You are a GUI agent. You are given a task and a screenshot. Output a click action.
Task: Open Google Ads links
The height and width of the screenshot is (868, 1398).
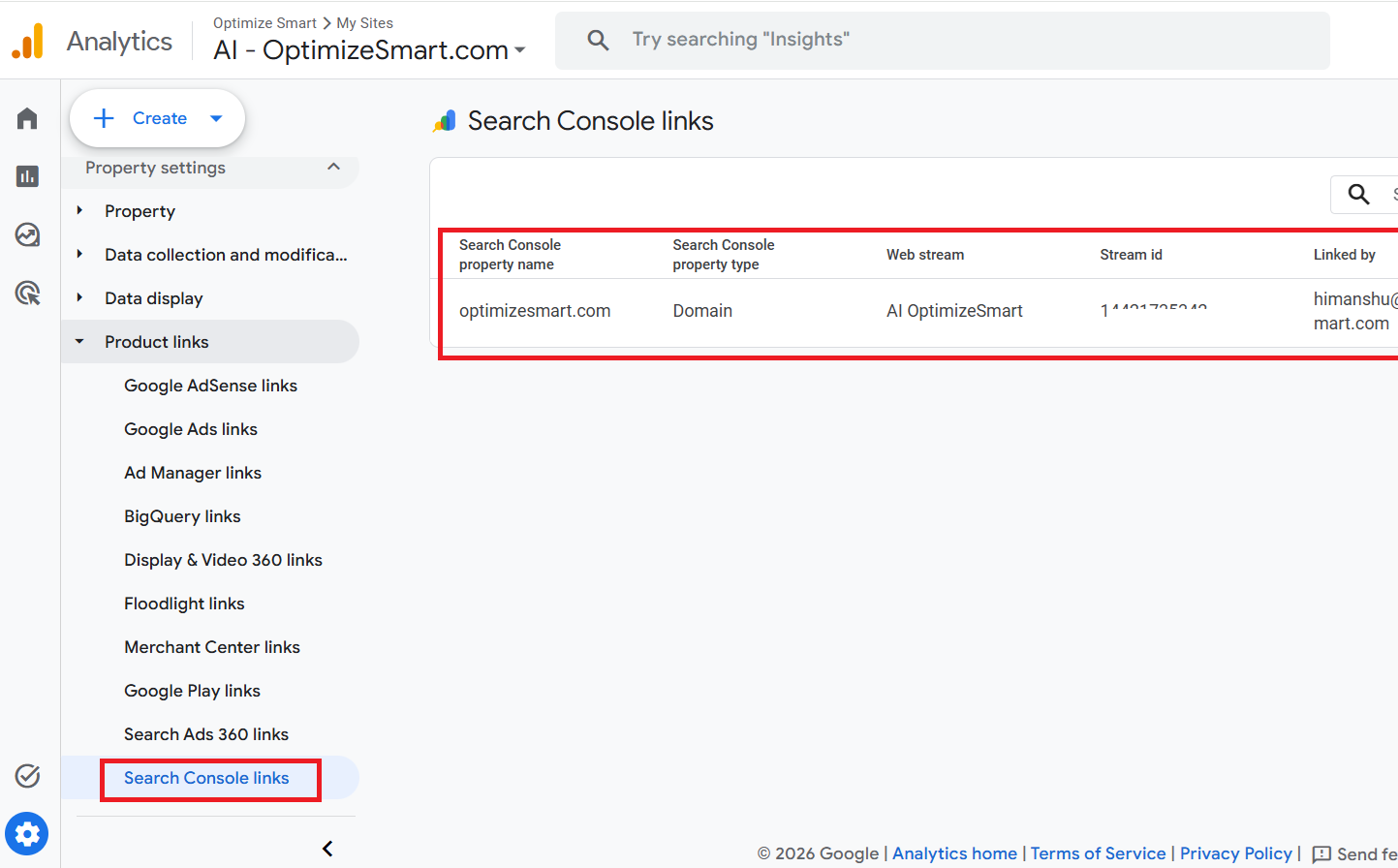[x=191, y=429]
